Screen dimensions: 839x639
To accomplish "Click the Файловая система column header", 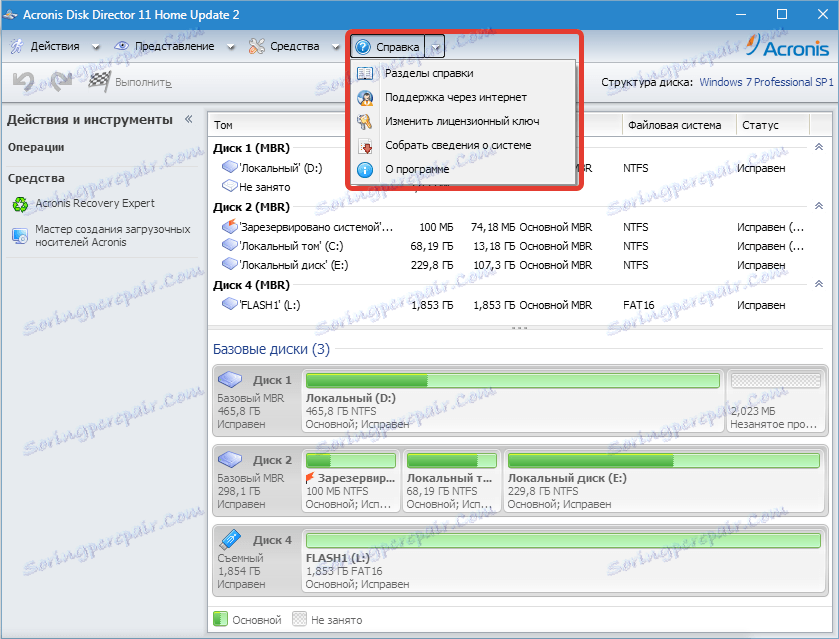I will 674,125.
